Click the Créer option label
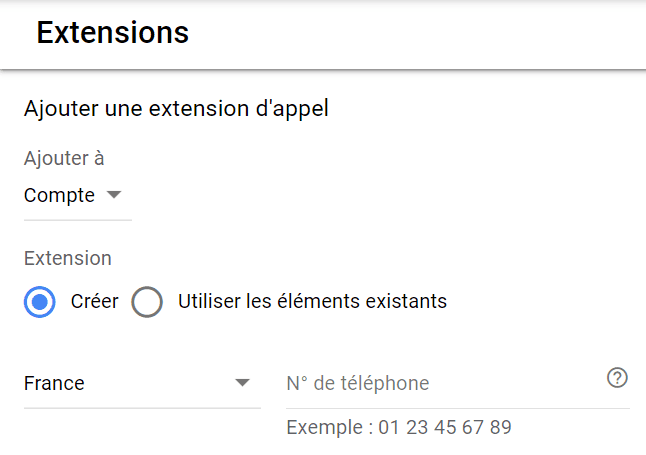 click(94, 301)
